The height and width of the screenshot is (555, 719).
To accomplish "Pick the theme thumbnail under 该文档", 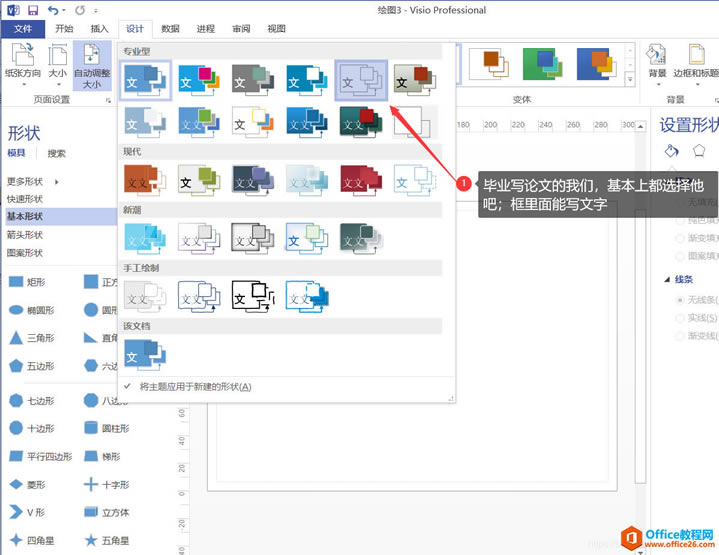I will coord(145,355).
